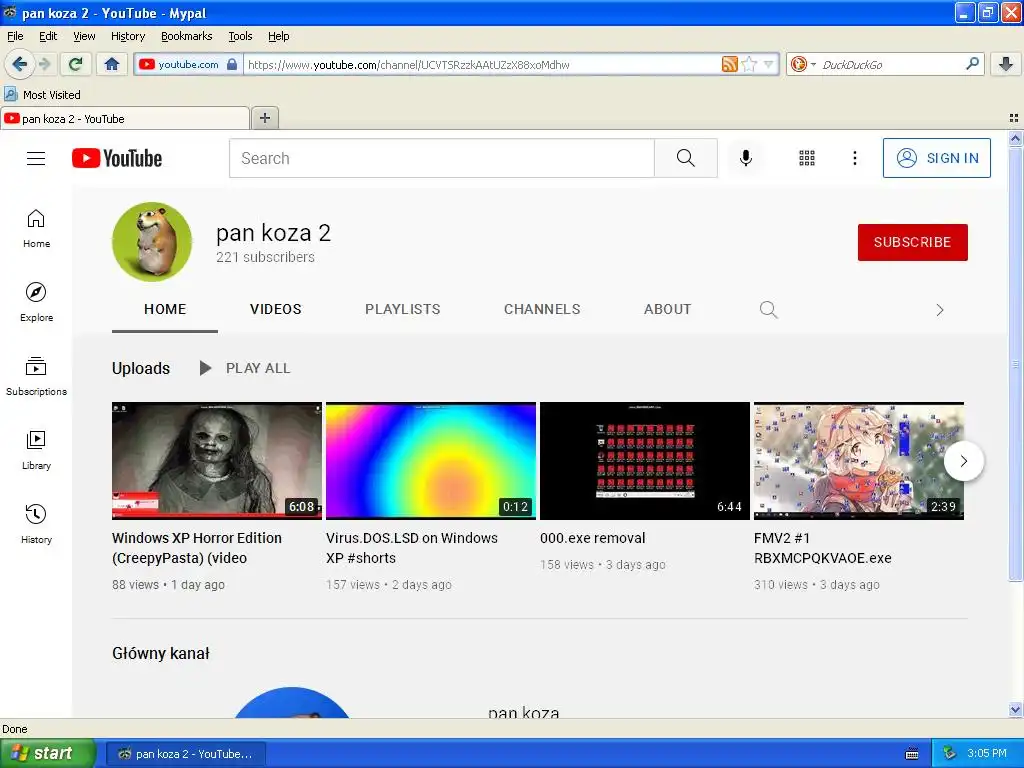Show next uploads with the carousel arrow
Viewport: 1024px width, 768px height.
[x=964, y=461]
